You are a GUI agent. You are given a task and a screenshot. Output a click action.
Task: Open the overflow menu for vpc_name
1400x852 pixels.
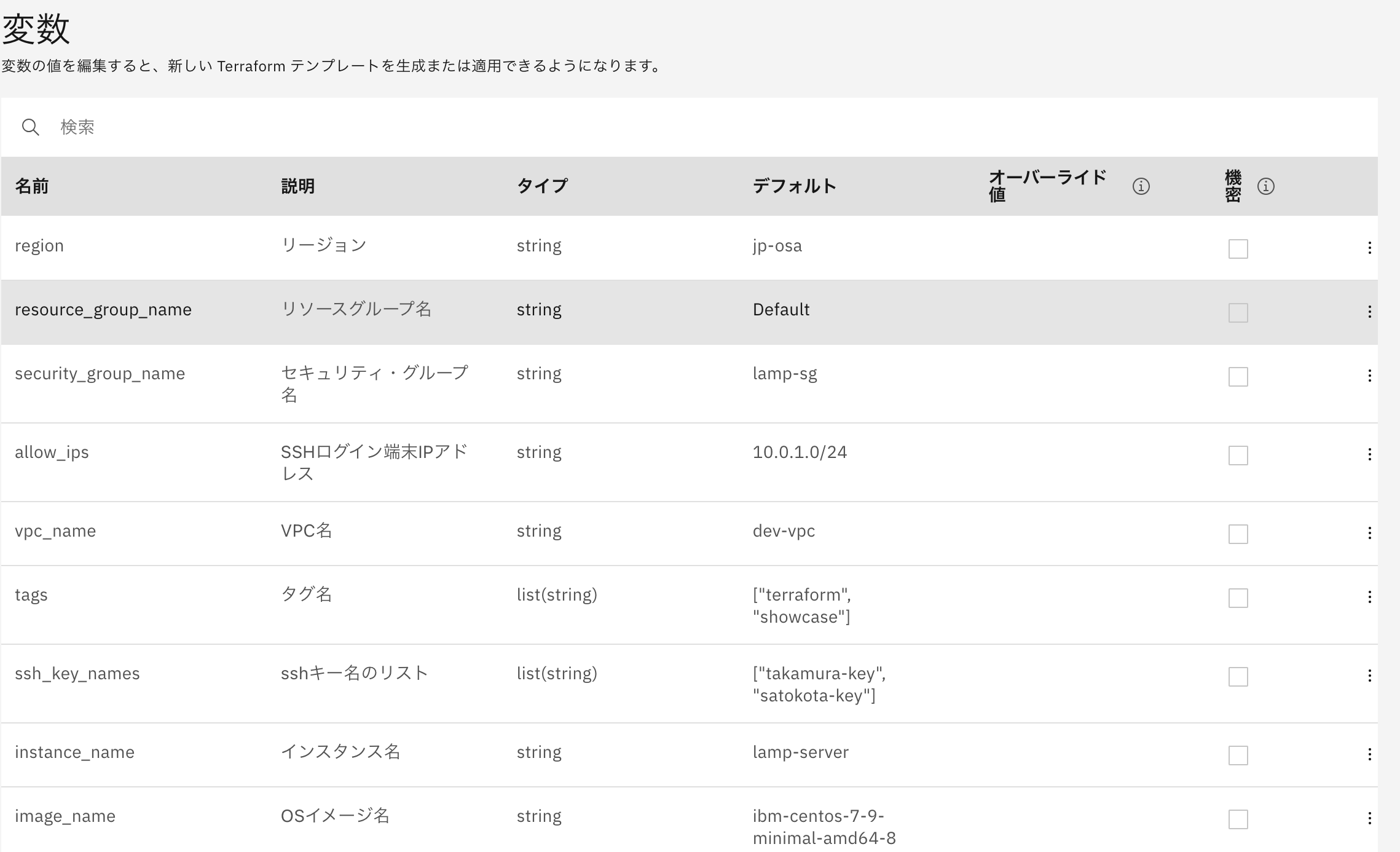1371,533
